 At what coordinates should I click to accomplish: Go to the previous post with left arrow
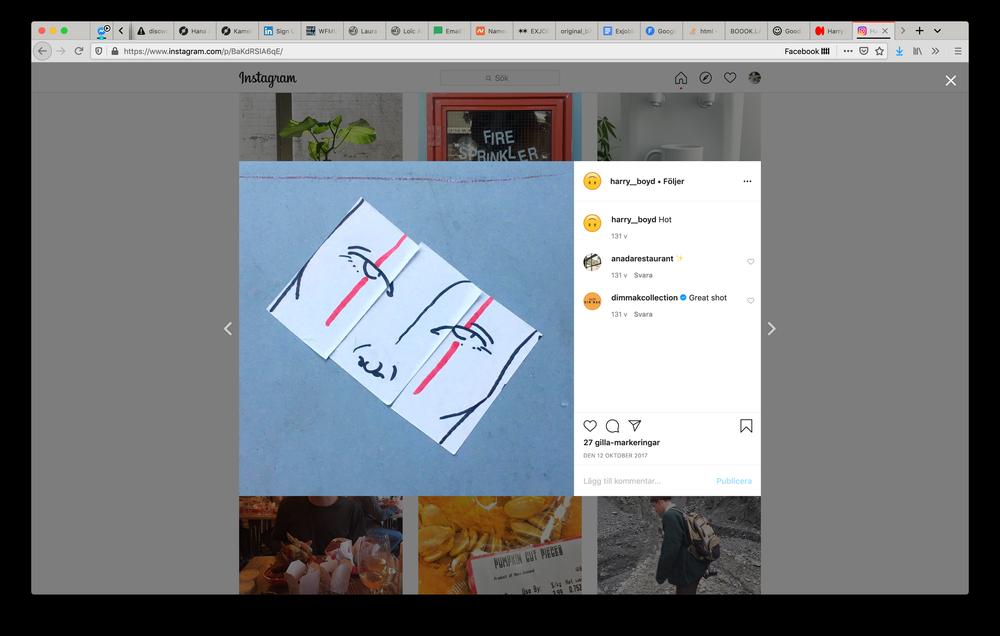tap(228, 329)
